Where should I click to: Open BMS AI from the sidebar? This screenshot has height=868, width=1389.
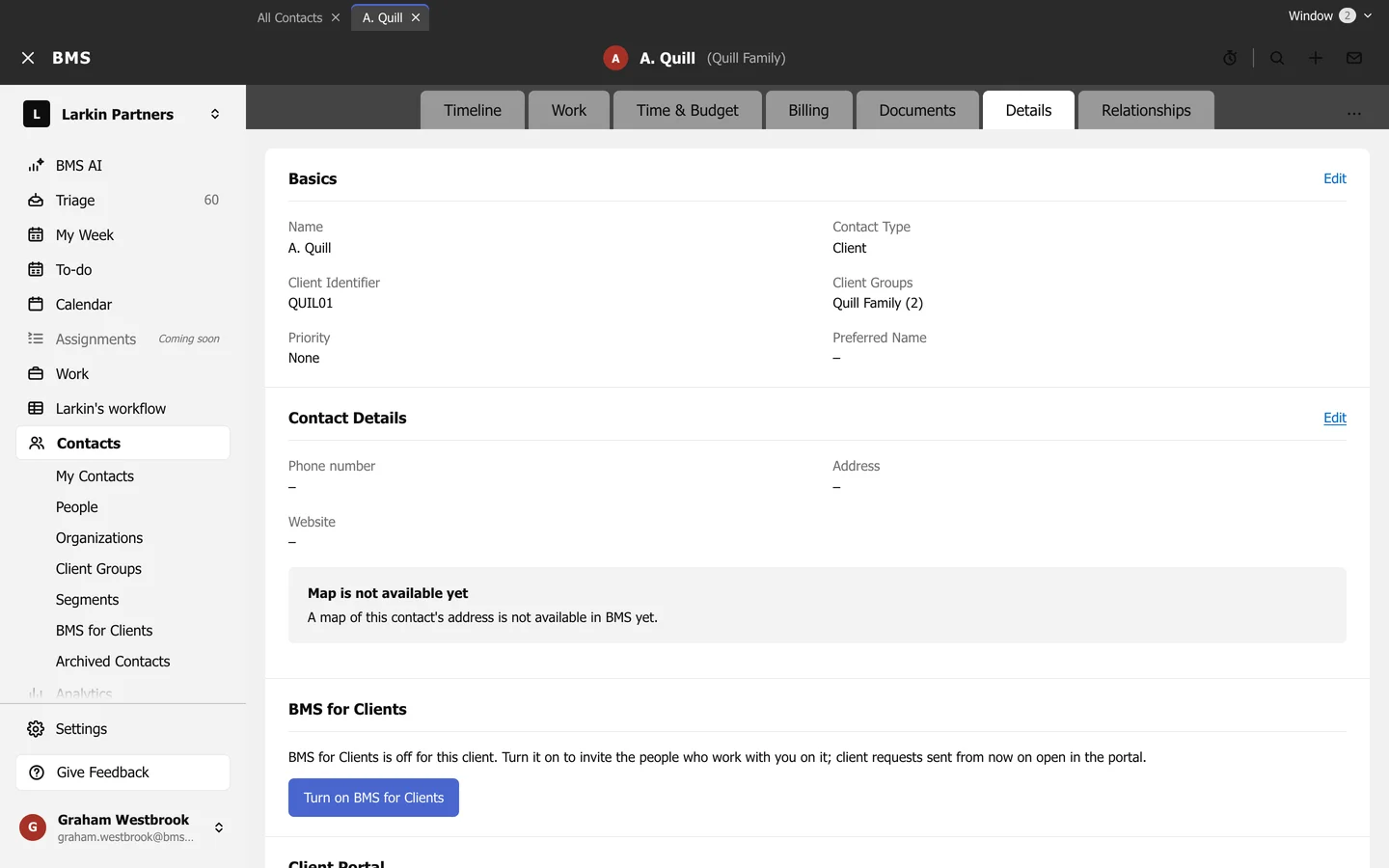click(123, 166)
